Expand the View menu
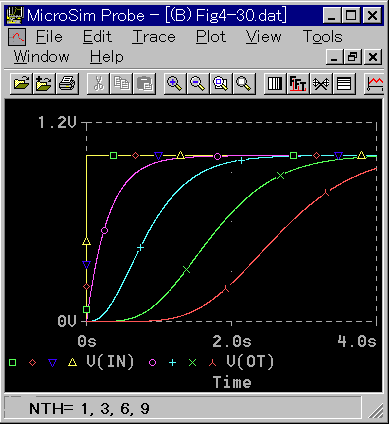The image size is (389, 425). pyautogui.click(x=263, y=37)
